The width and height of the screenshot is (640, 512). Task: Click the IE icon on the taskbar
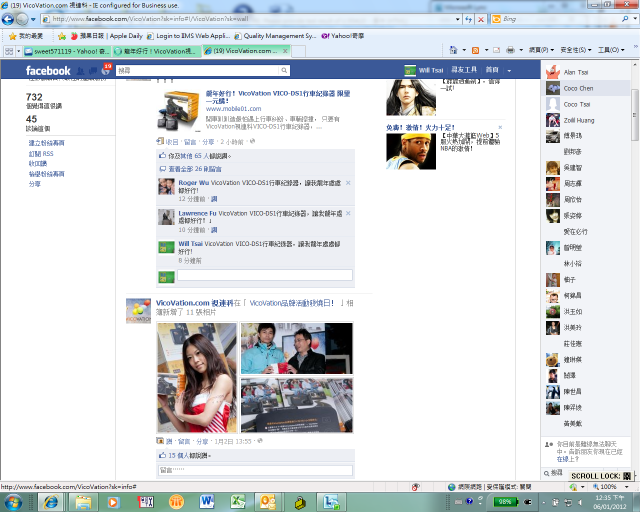(51, 502)
